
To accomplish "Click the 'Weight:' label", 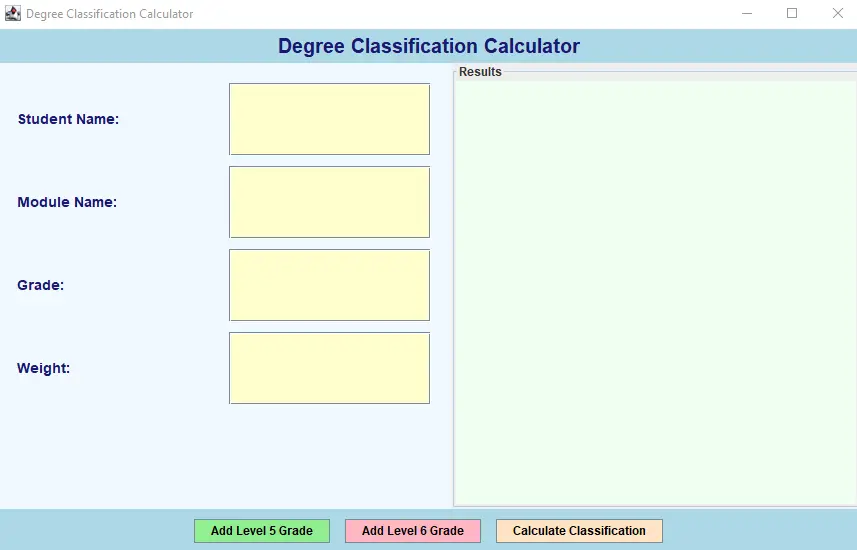I will [44, 368].
